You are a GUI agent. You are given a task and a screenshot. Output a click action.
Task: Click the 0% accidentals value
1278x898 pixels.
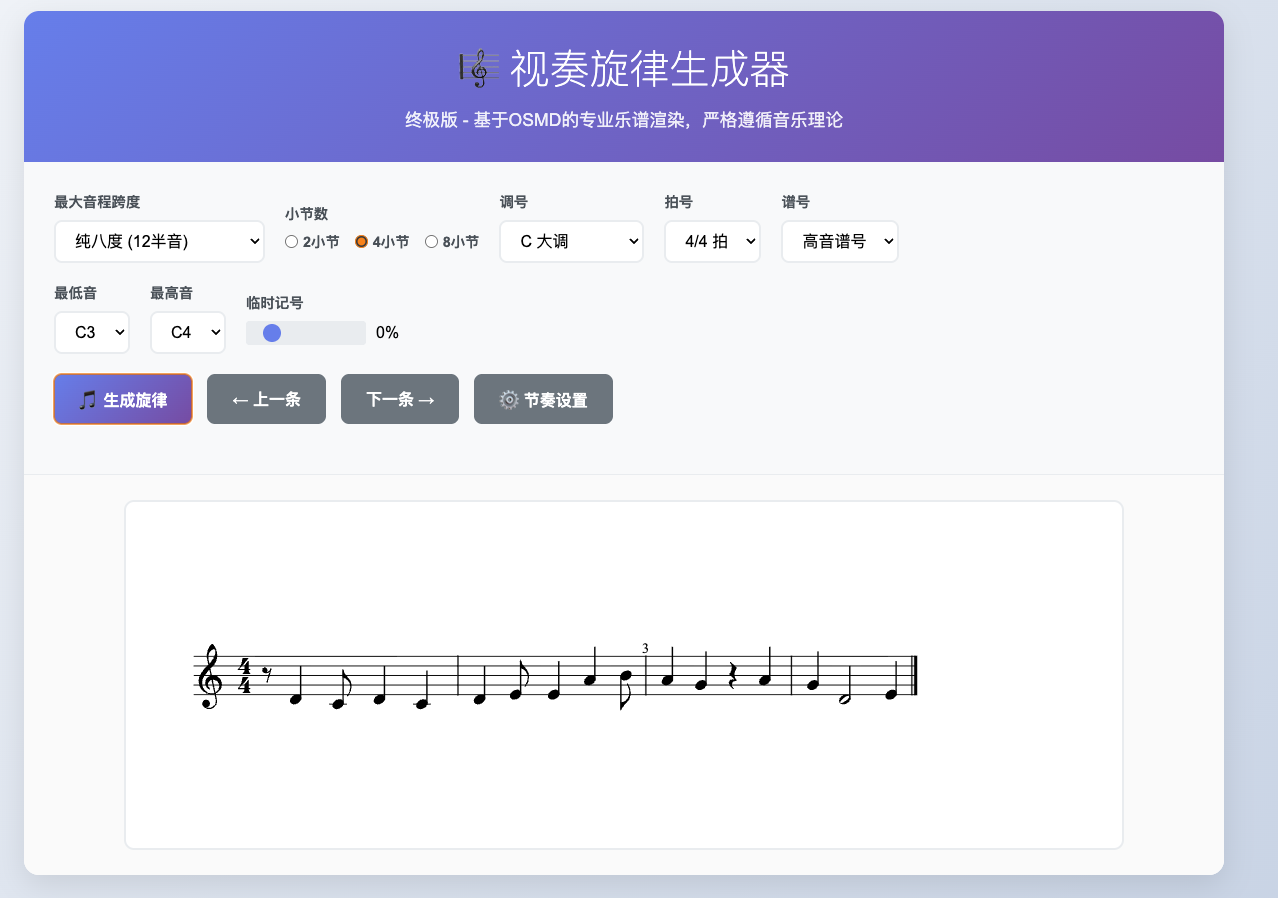coord(387,333)
